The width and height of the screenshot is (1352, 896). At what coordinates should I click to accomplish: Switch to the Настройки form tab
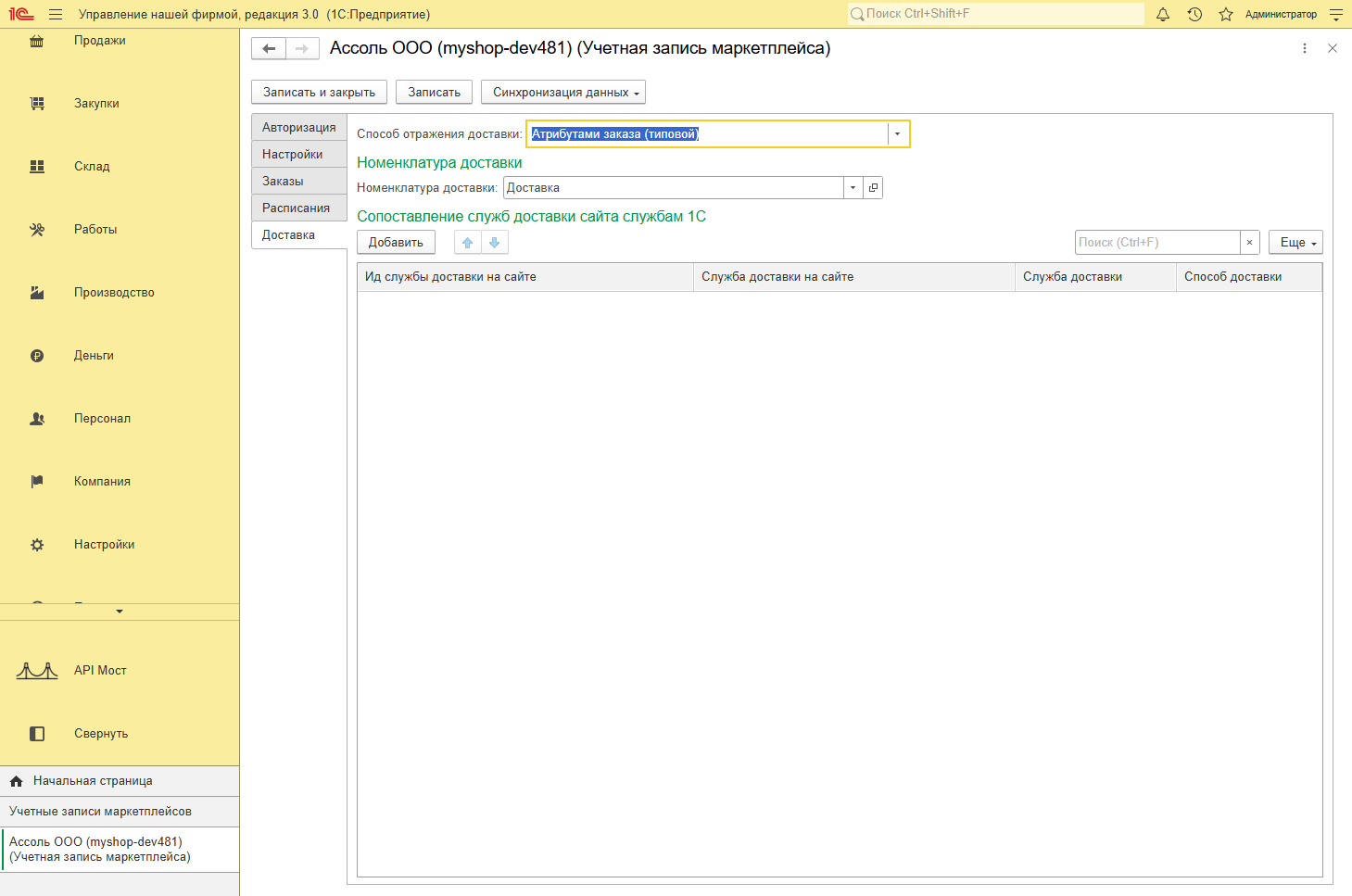pyautogui.click(x=299, y=155)
